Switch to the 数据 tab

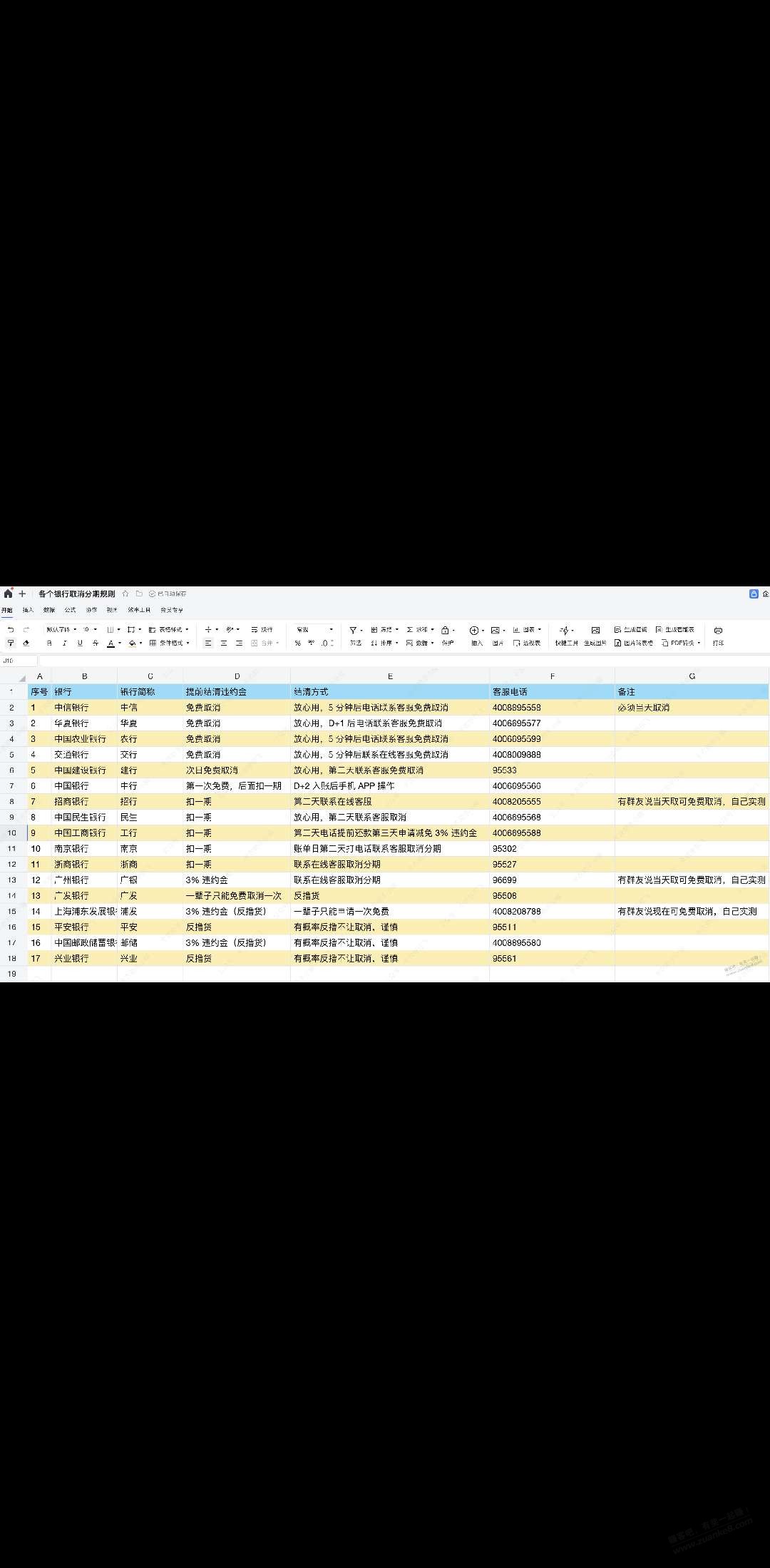[49, 610]
